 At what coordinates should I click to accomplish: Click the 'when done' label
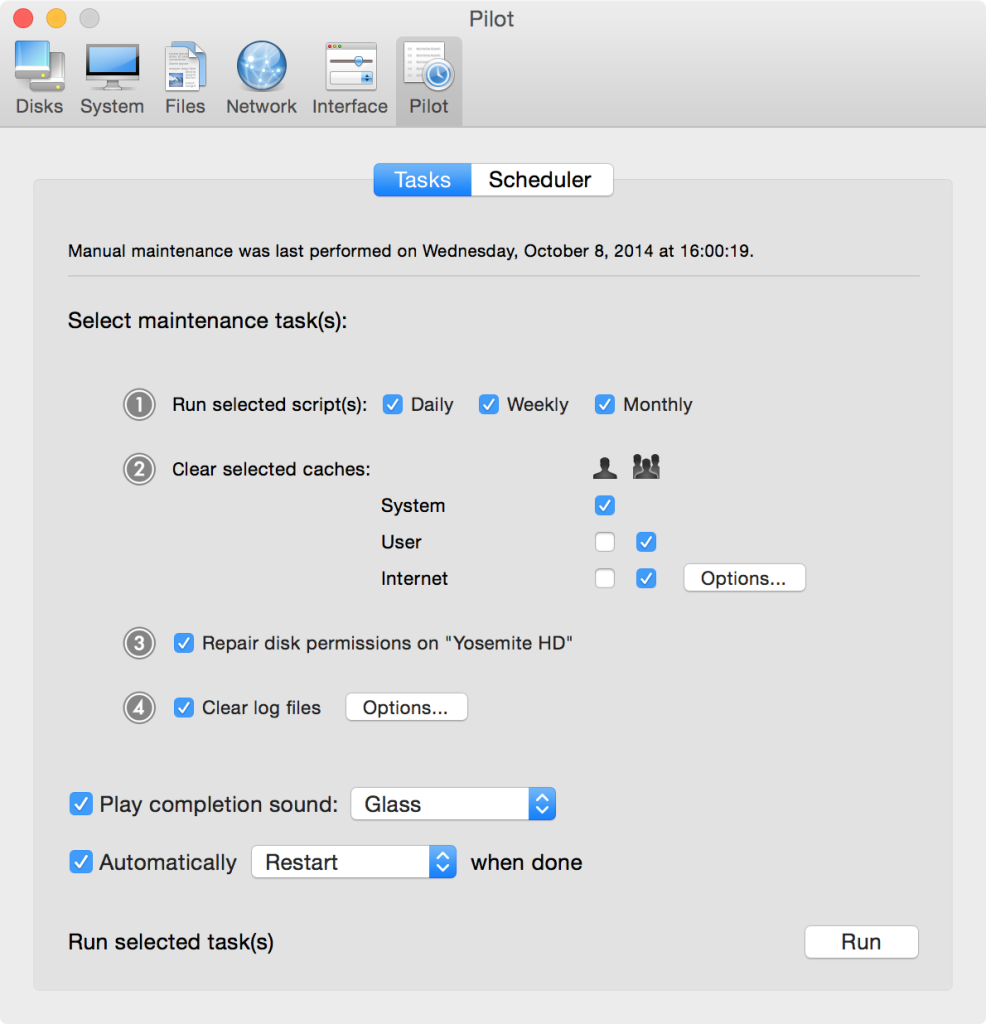click(526, 863)
